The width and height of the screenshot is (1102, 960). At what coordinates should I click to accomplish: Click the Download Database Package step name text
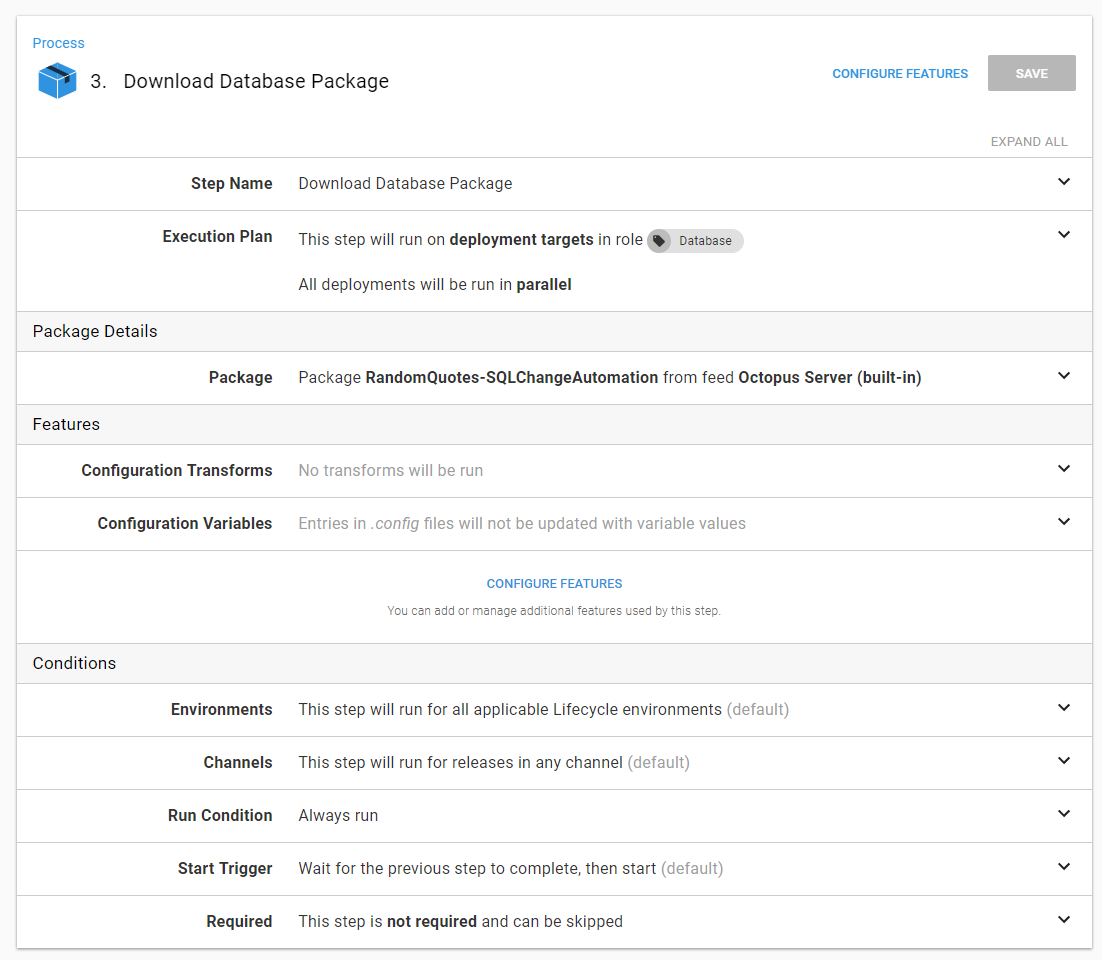(x=405, y=184)
